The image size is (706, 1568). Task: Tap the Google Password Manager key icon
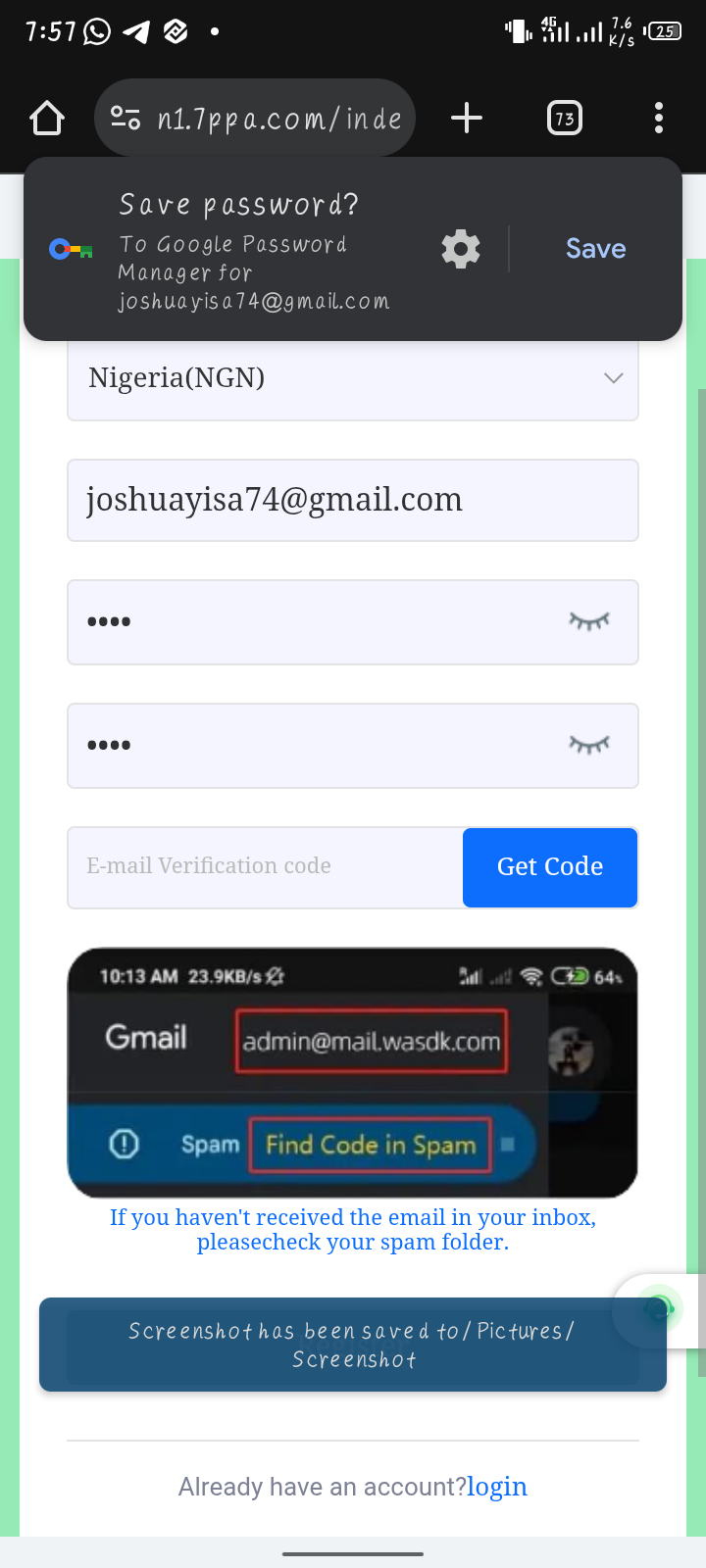pos(71,250)
